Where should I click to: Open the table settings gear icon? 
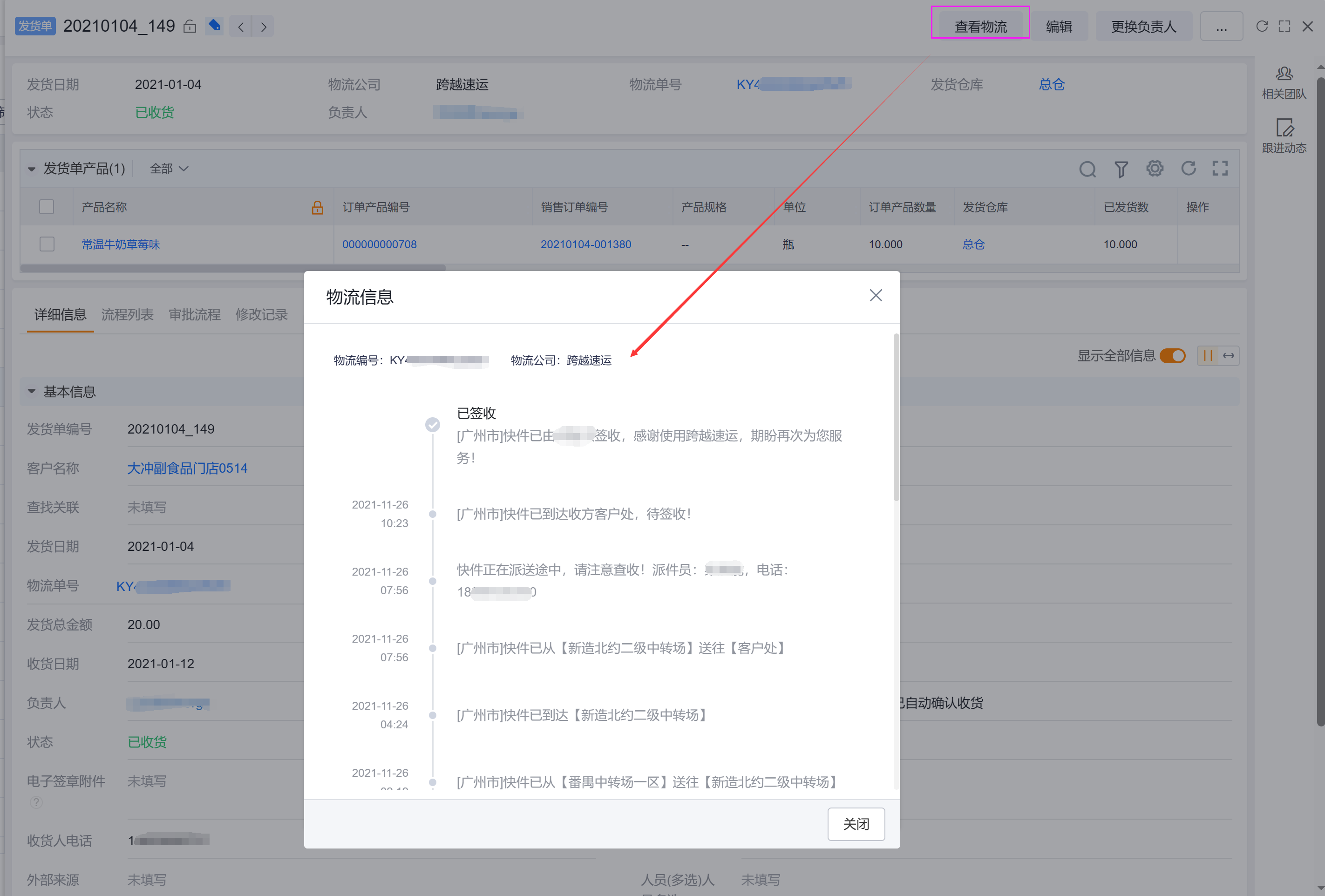(1155, 168)
